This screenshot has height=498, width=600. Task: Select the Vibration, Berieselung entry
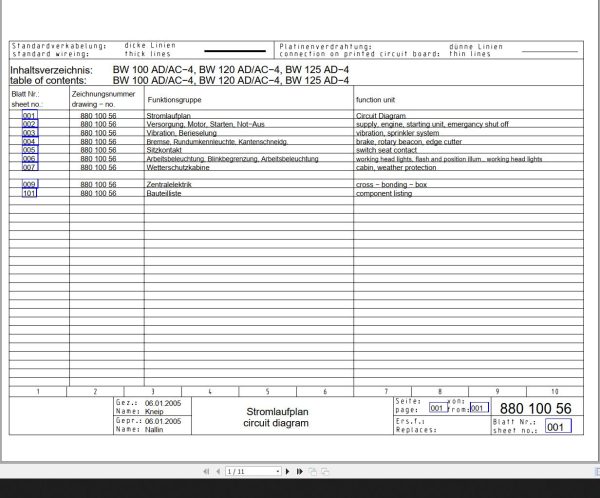pos(181,133)
